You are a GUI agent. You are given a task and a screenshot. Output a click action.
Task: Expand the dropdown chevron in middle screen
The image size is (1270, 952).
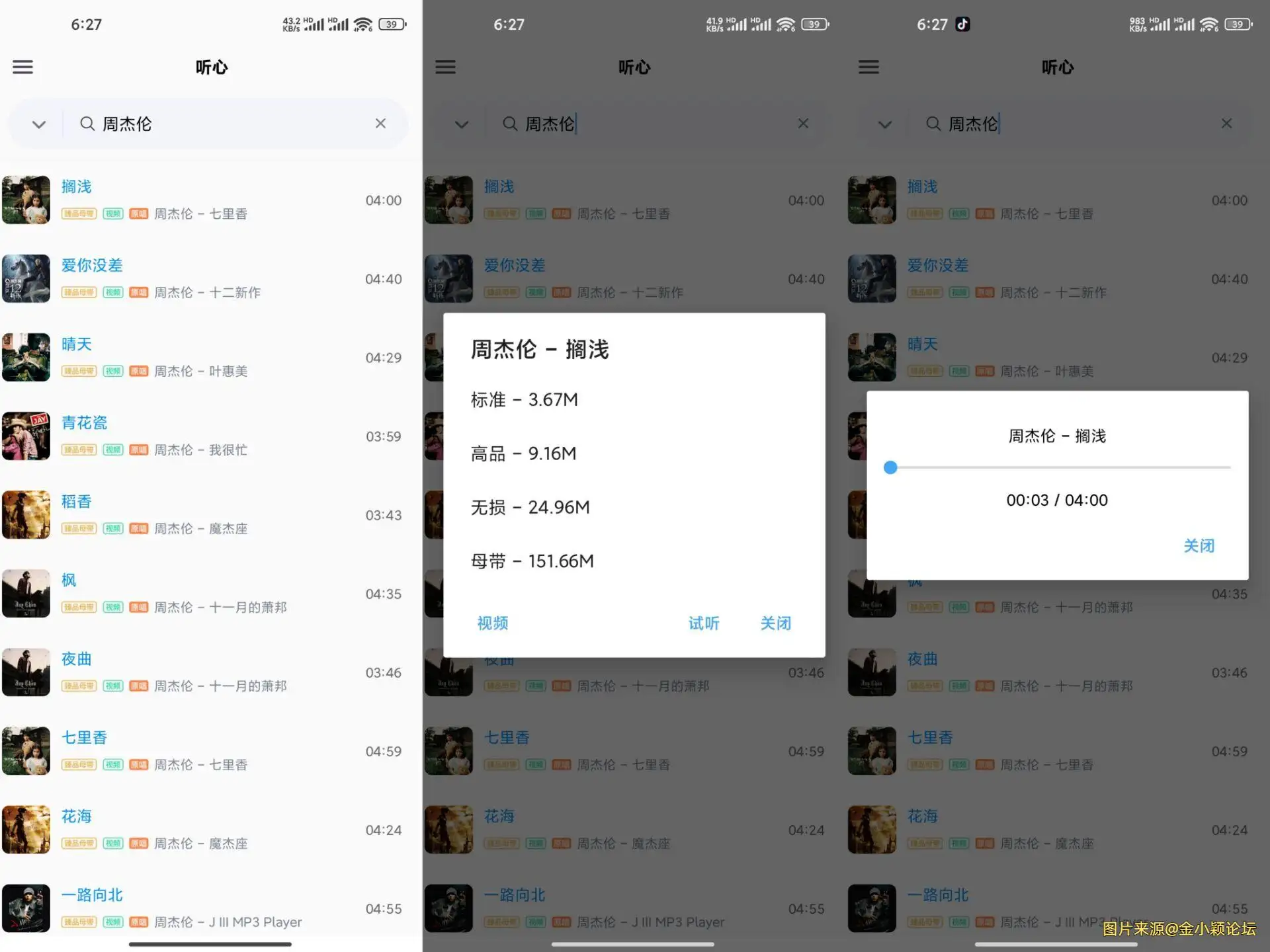pos(462,124)
